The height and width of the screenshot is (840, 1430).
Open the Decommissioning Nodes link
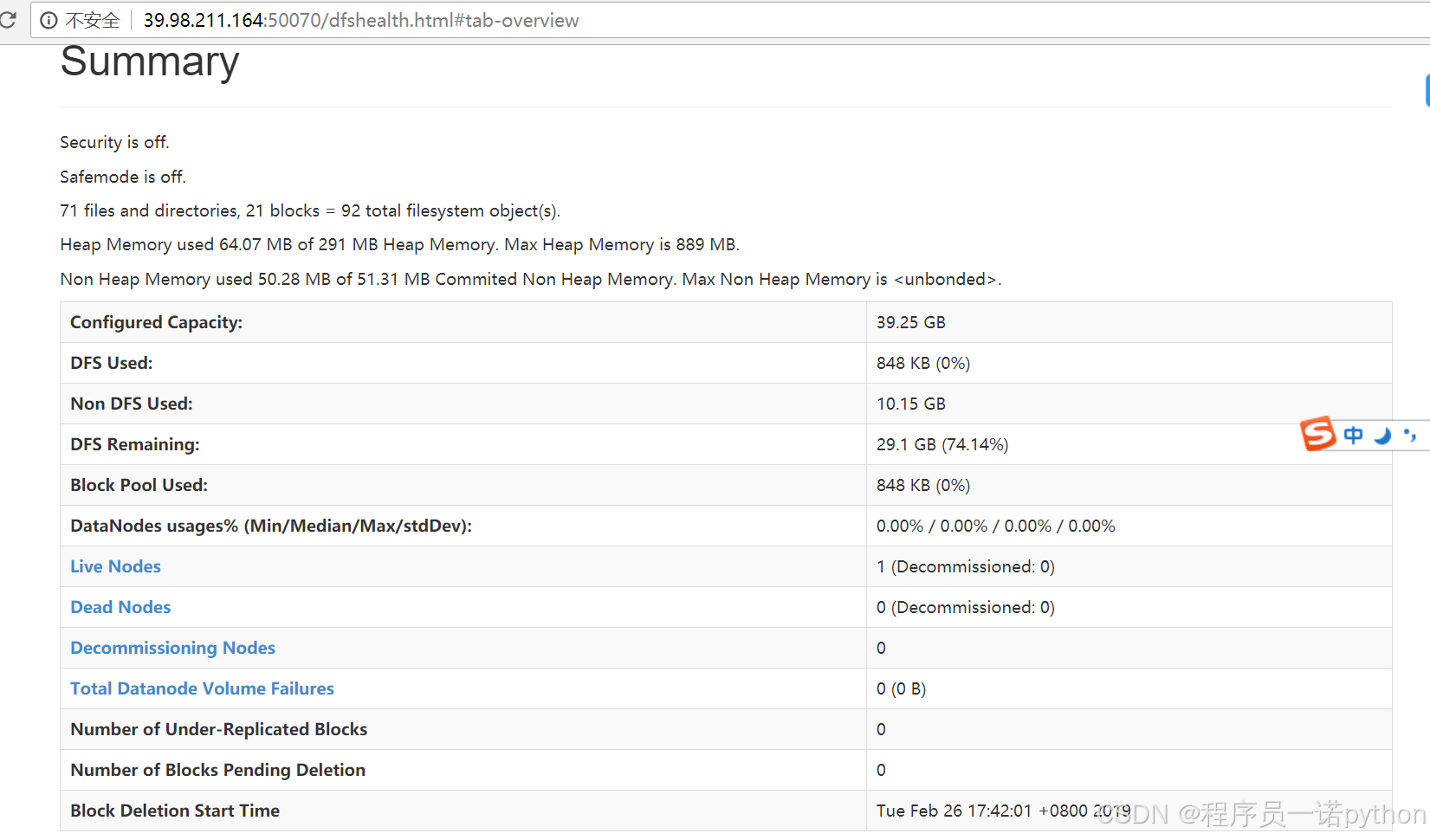(x=172, y=648)
